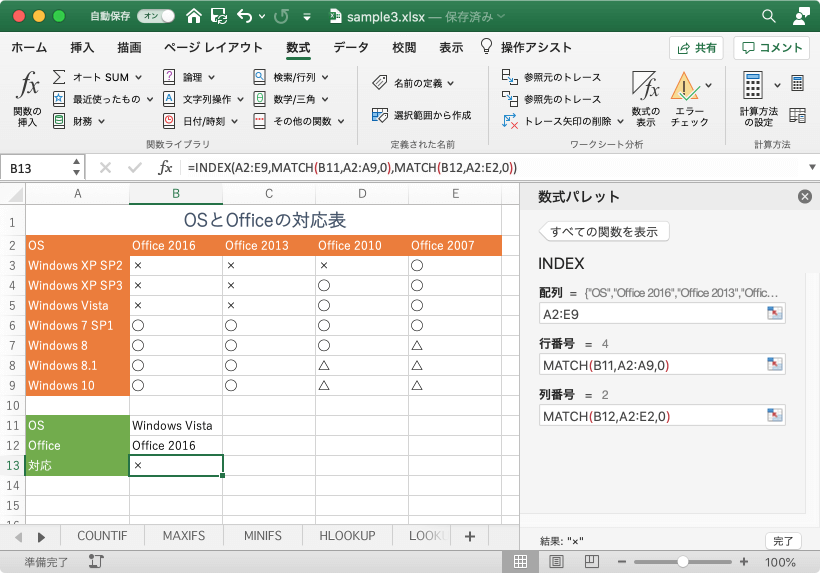The width and height of the screenshot is (820, 573).
Task: Click the zoom out minus button
Action: coord(621,562)
